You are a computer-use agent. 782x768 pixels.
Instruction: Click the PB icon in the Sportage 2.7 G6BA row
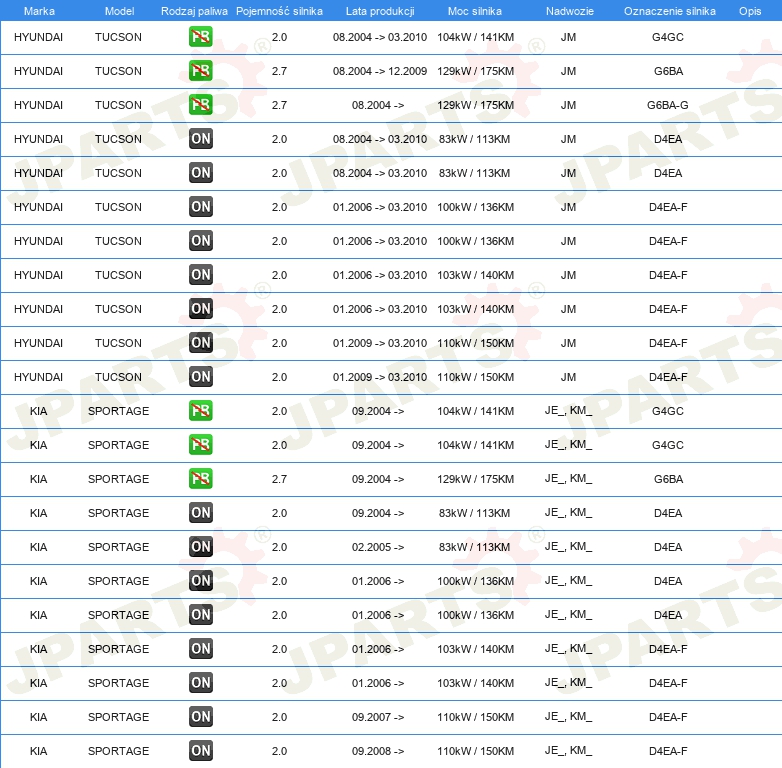tap(200, 478)
